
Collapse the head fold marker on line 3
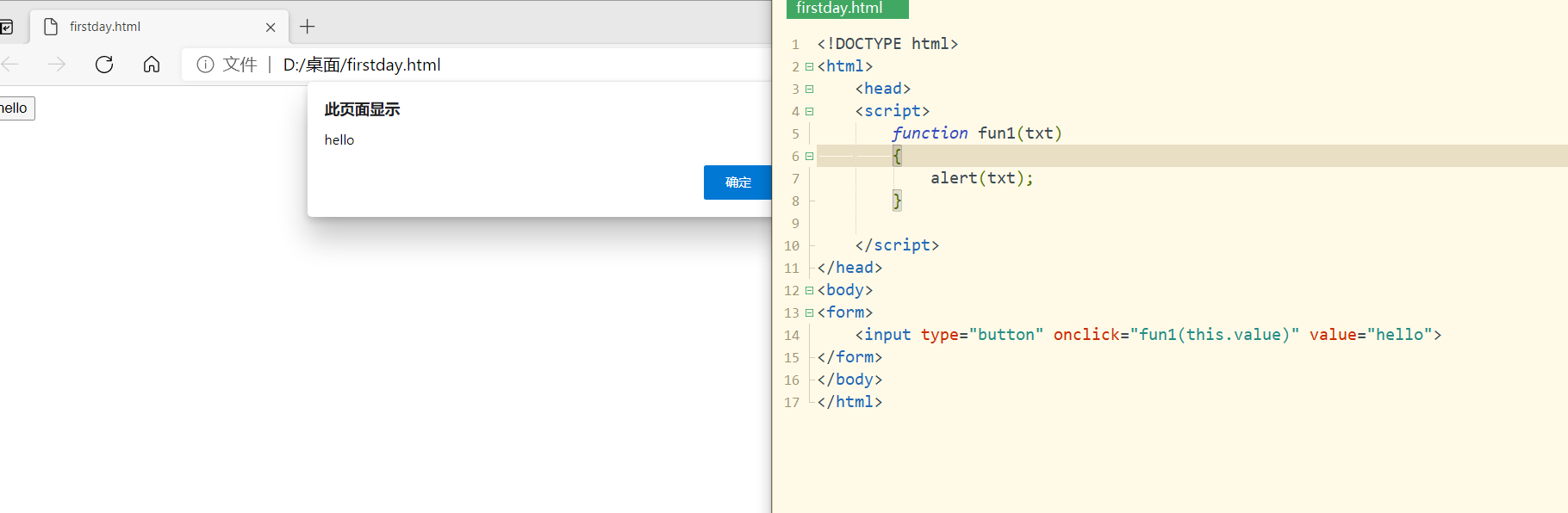tap(809, 89)
